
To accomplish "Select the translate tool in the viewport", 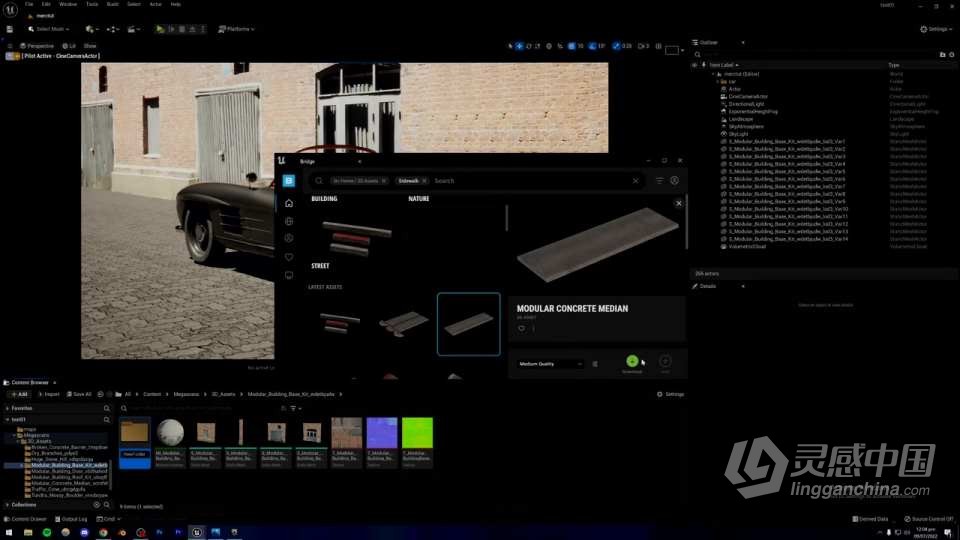I will coord(519,46).
